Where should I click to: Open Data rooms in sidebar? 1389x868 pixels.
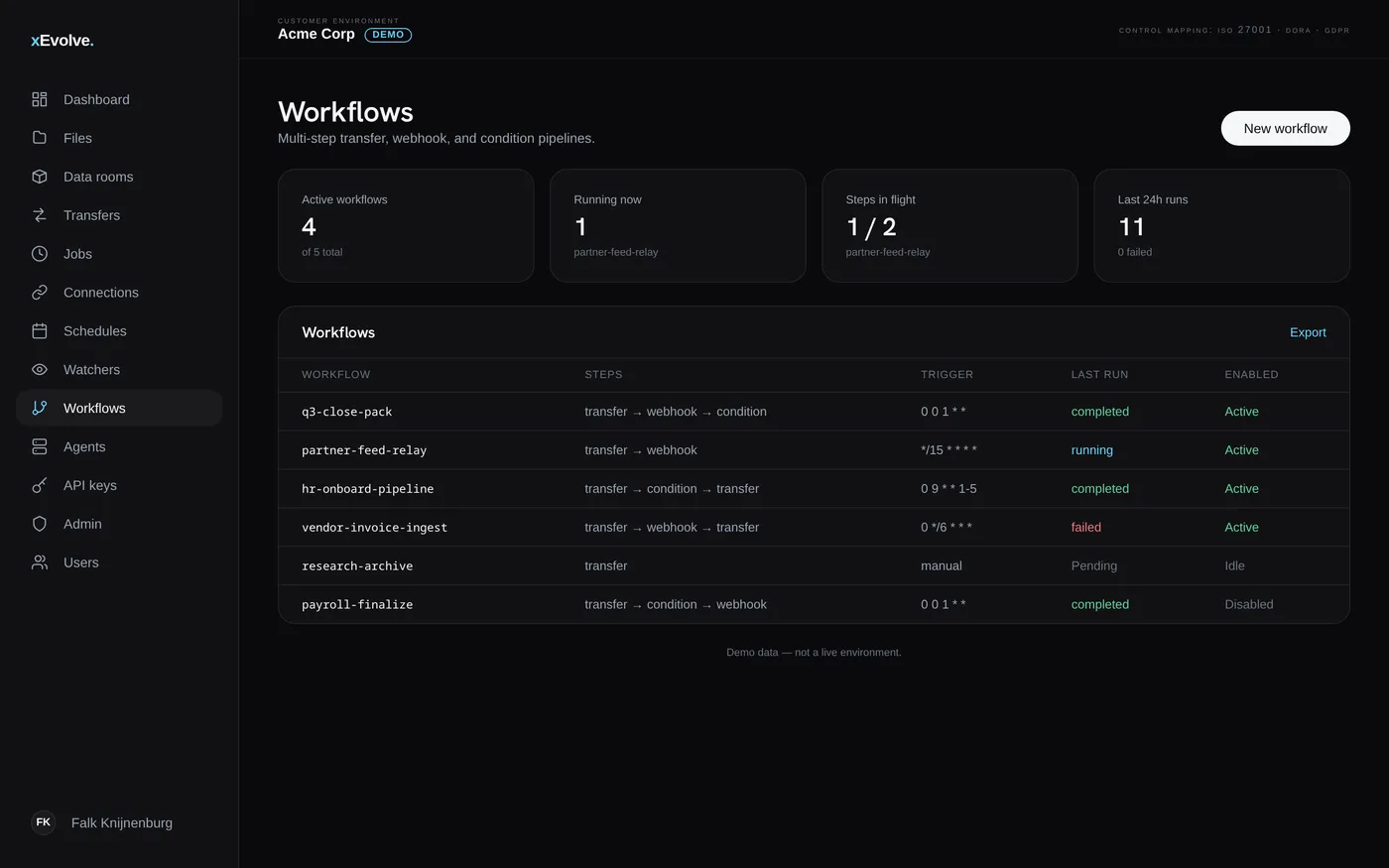[119, 177]
